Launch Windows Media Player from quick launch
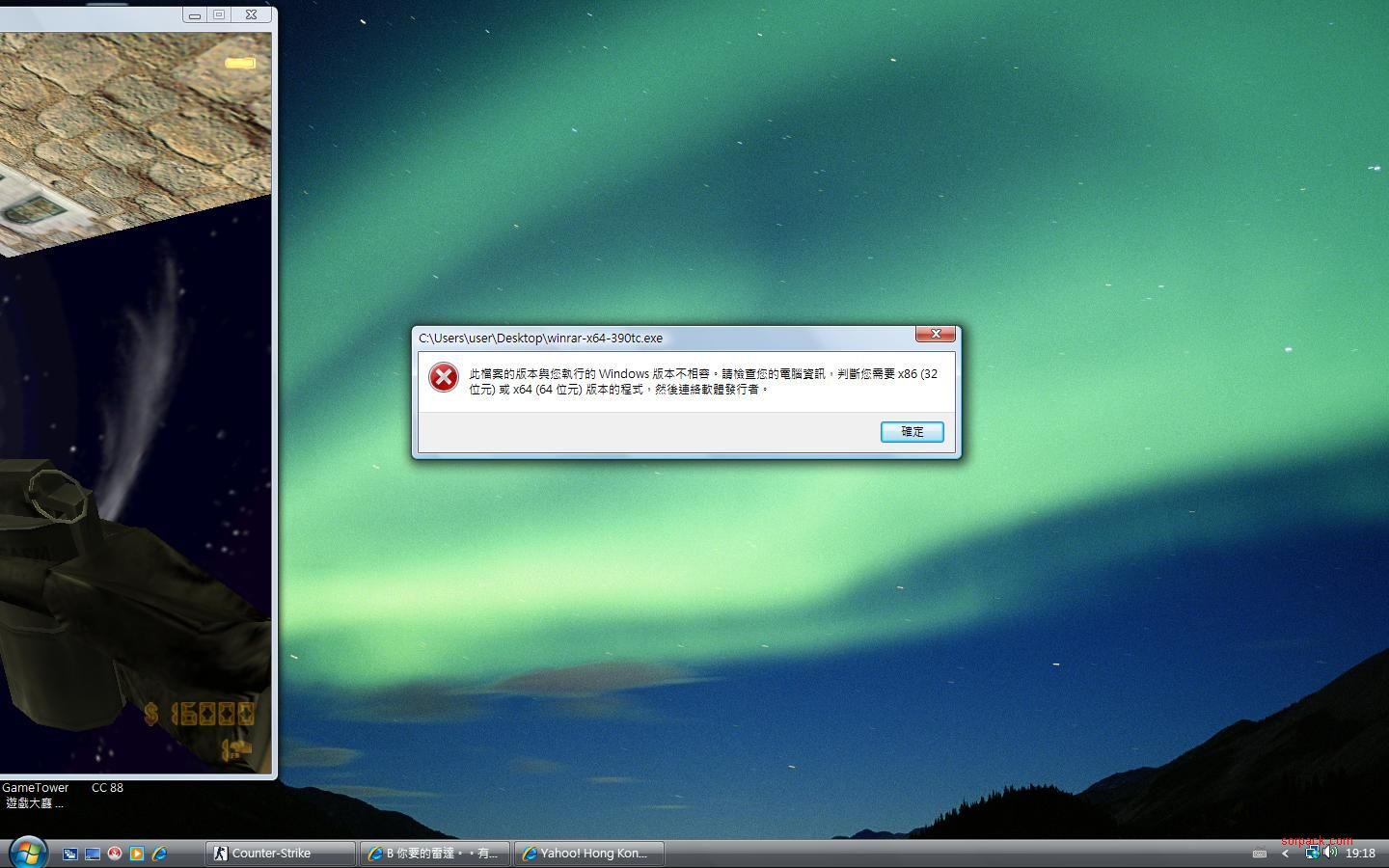This screenshot has height=868, width=1389. (x=137, y=854)
